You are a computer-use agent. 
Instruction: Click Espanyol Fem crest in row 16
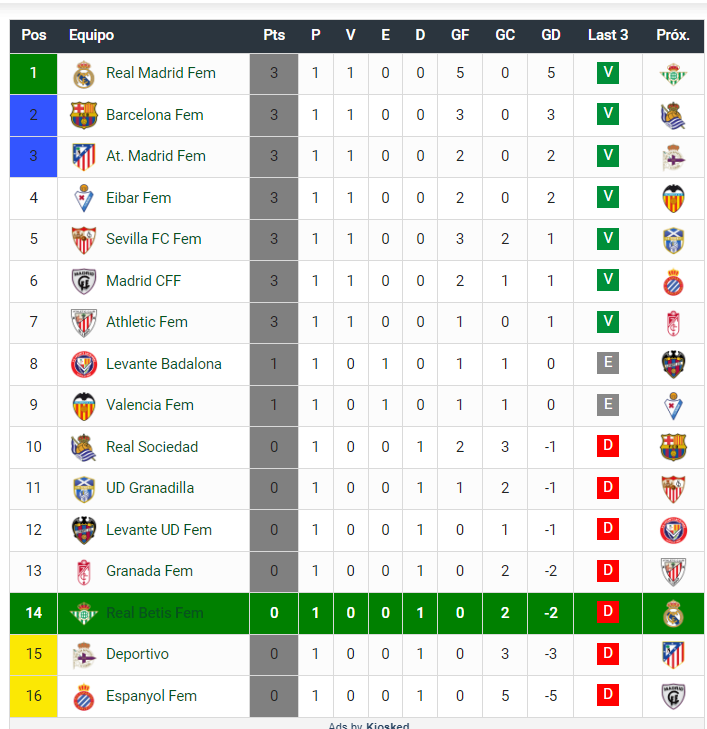[x=84, y=696]
